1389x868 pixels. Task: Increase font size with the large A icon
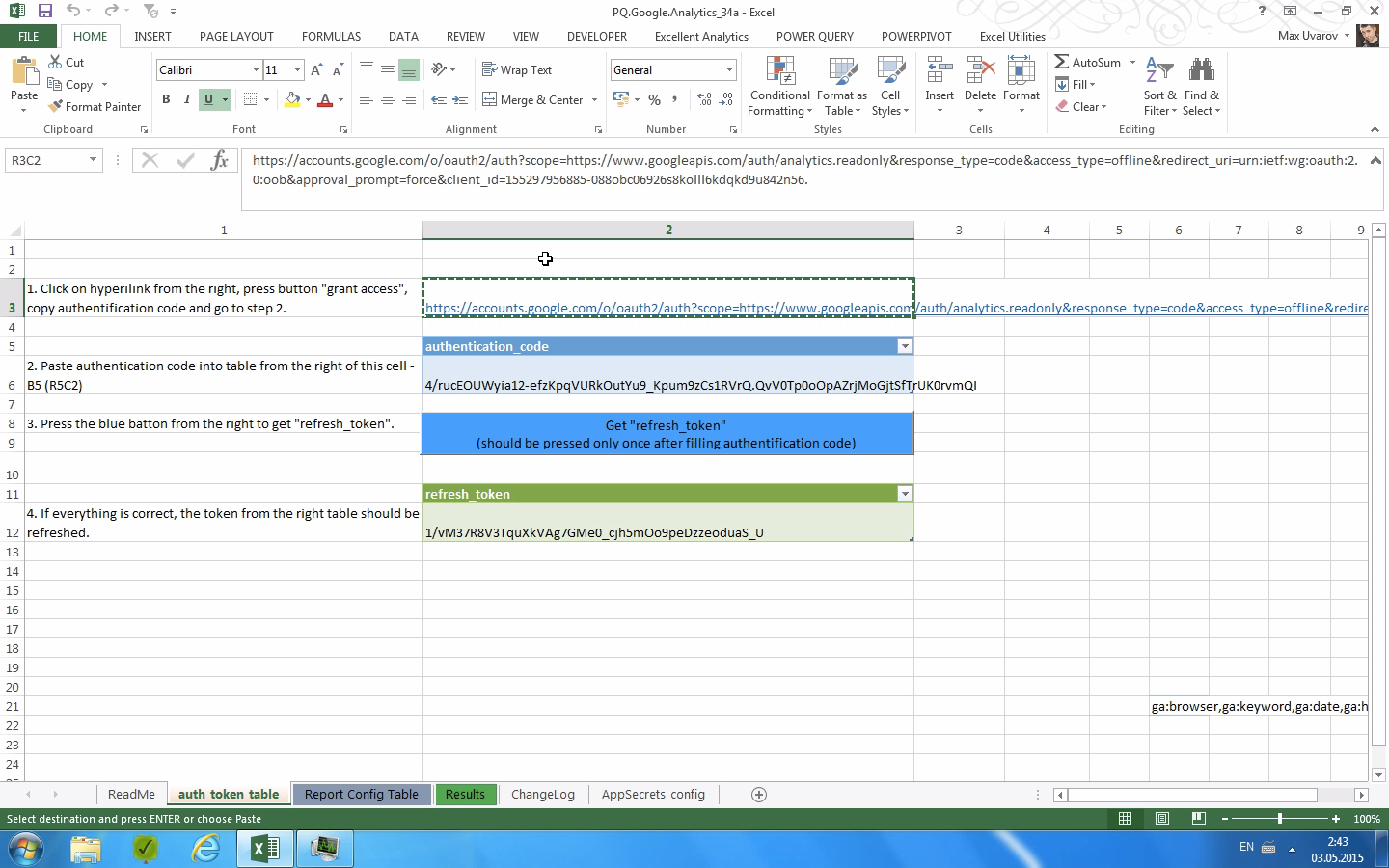(316, 70)
